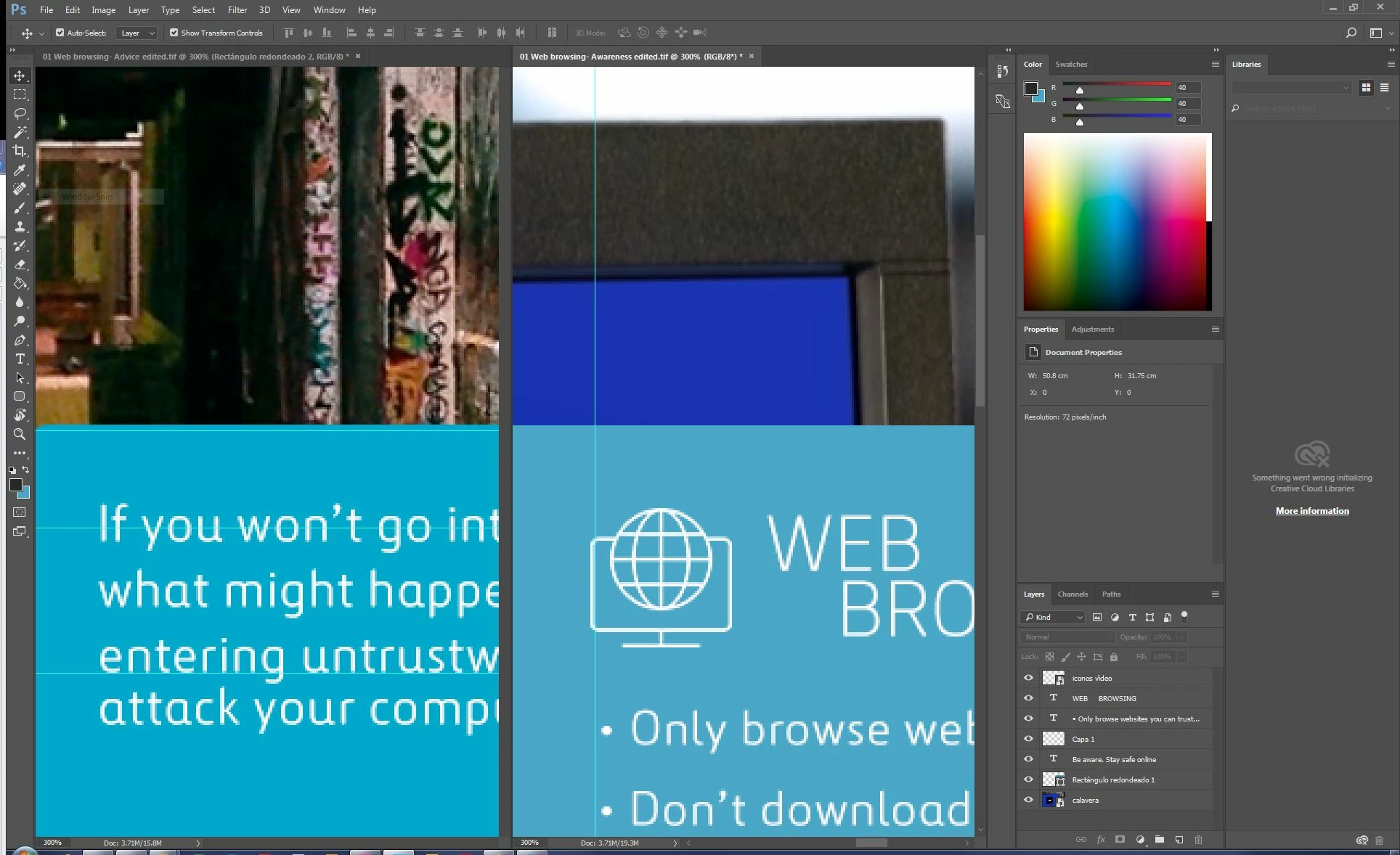Select the Eyedropper tool

coord(20,170)
